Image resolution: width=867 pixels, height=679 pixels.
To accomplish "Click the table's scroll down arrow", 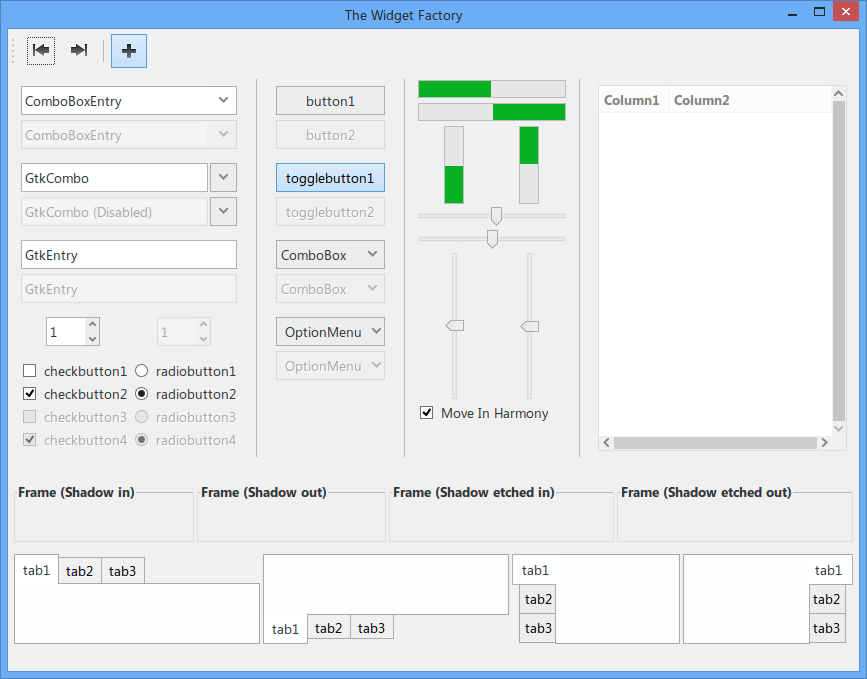I will [838, 428].
